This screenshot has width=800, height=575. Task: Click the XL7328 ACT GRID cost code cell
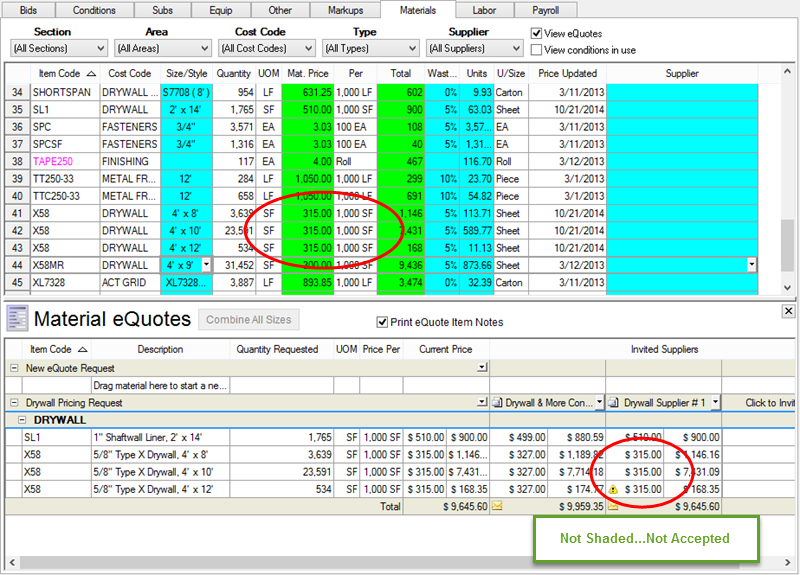click(x=130, y=283)
